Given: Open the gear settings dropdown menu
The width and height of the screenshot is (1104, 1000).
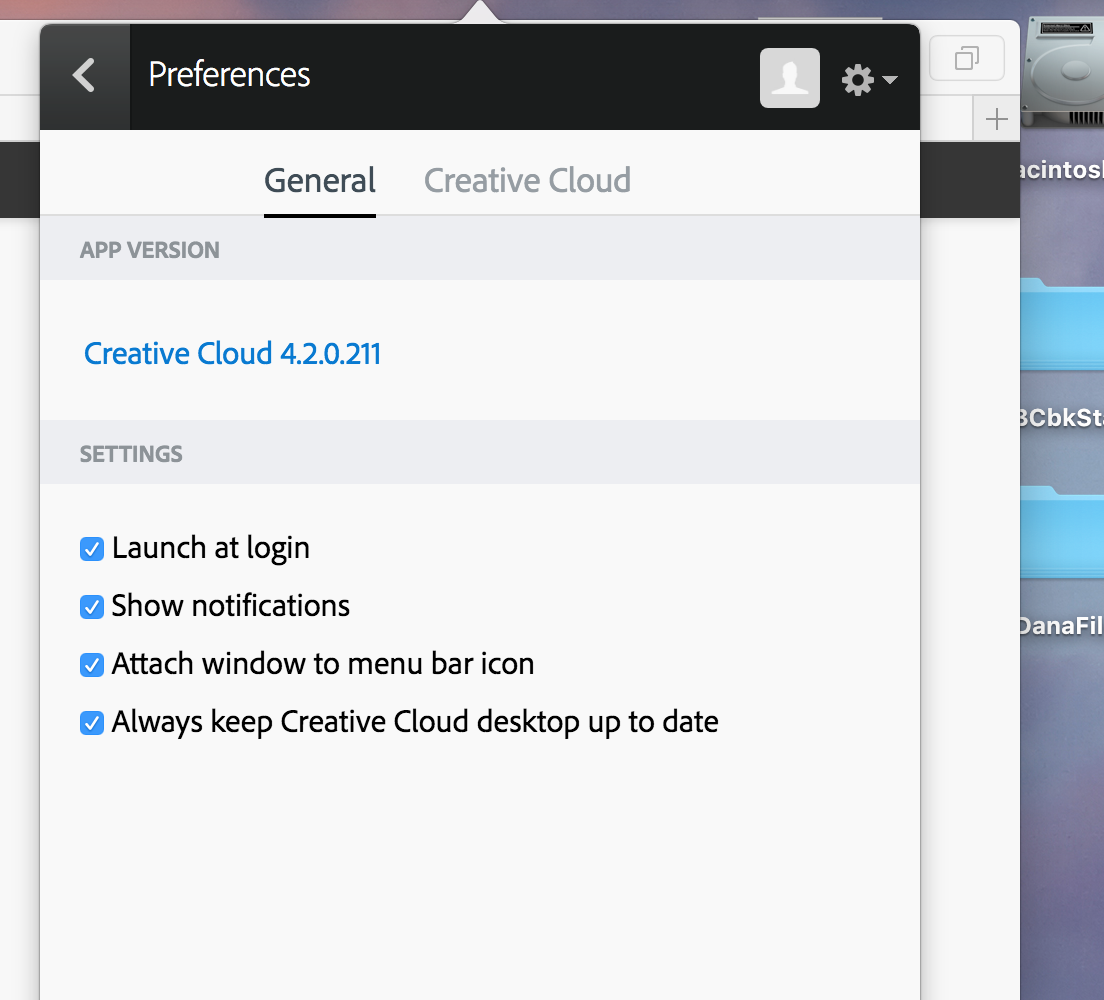Looking at the screenshot, I should (868, 79).
